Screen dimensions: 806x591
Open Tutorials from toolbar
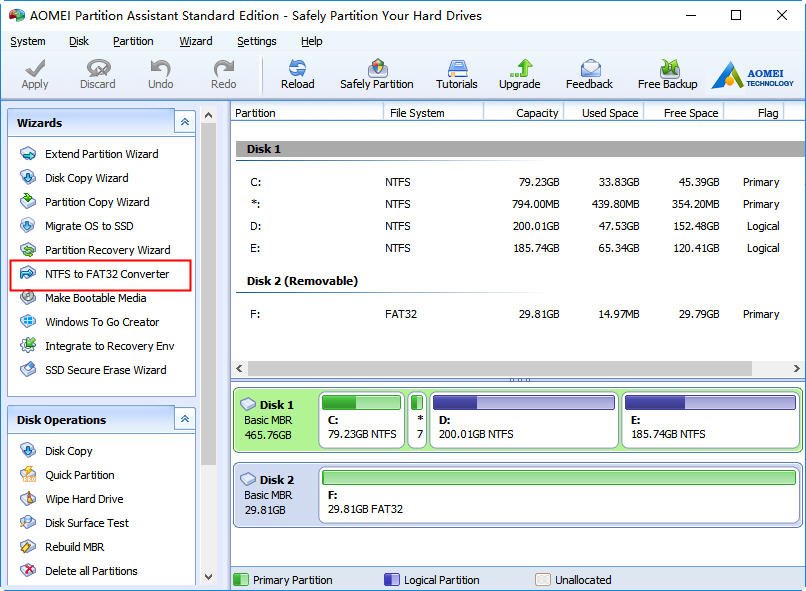(x=456, y=75)
